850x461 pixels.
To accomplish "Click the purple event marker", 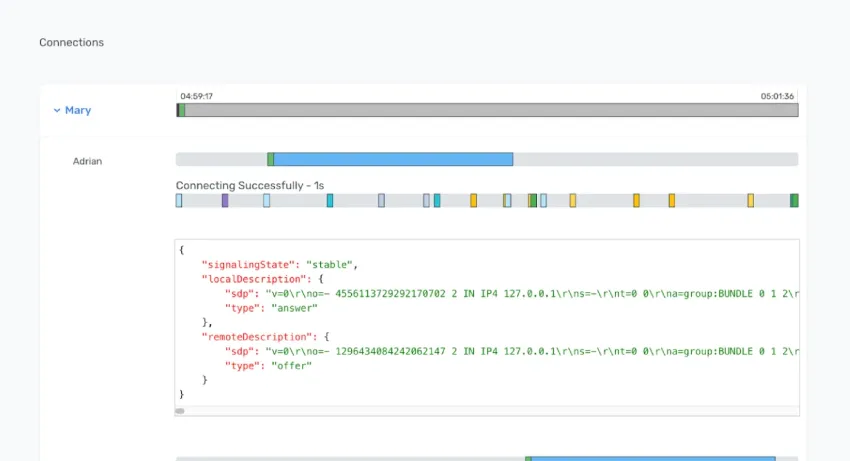I will click(225, 201).
